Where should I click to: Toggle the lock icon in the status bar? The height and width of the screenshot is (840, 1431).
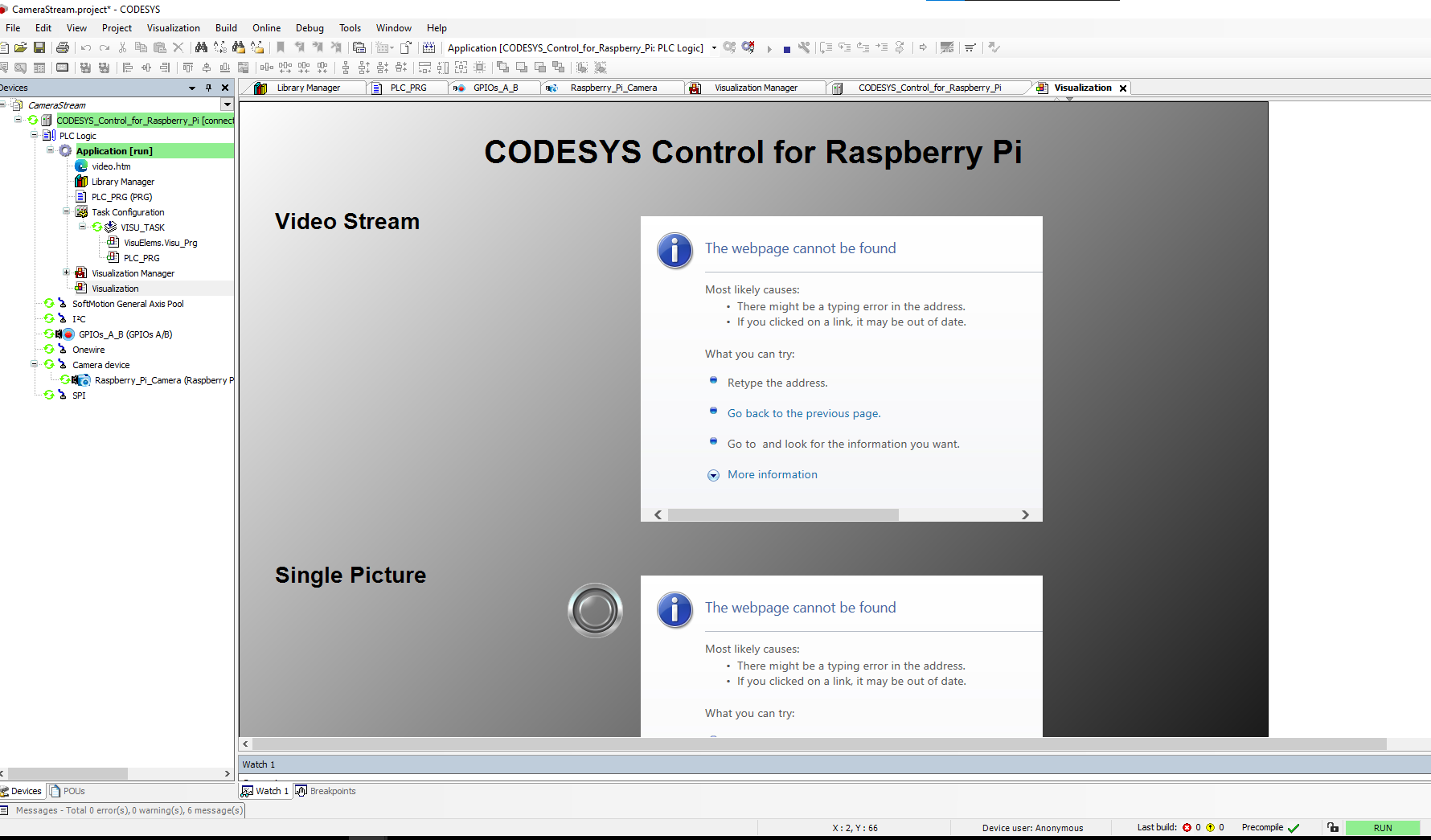coord(1332,828)
